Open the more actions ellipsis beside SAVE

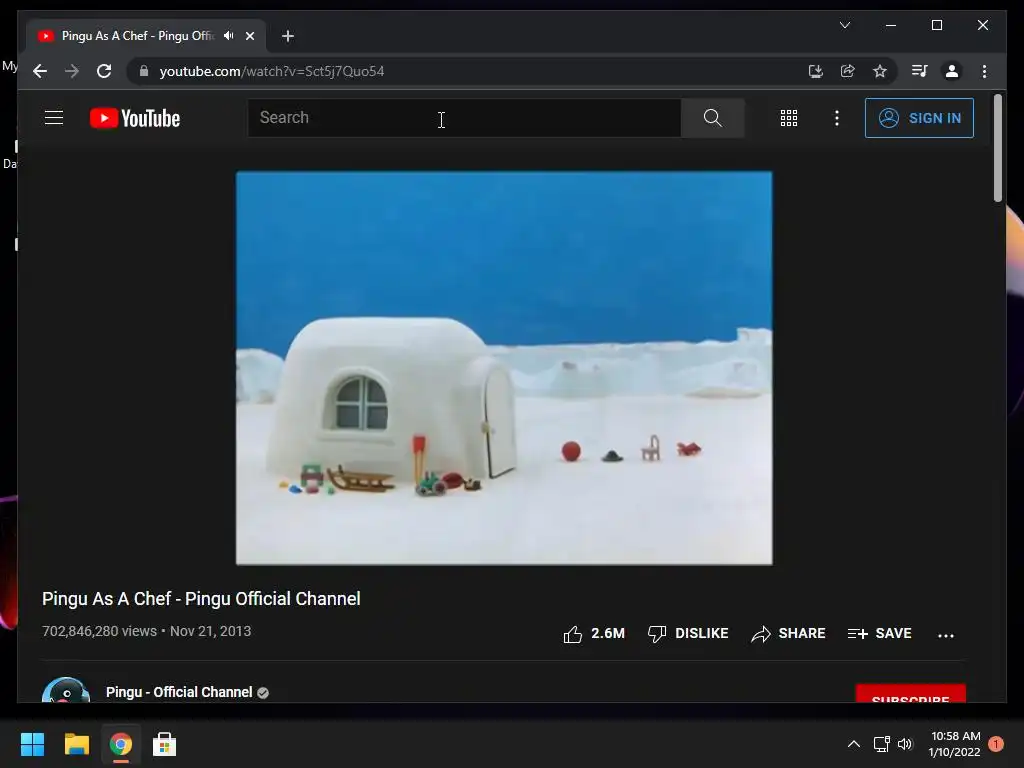(x=946, y=635)
